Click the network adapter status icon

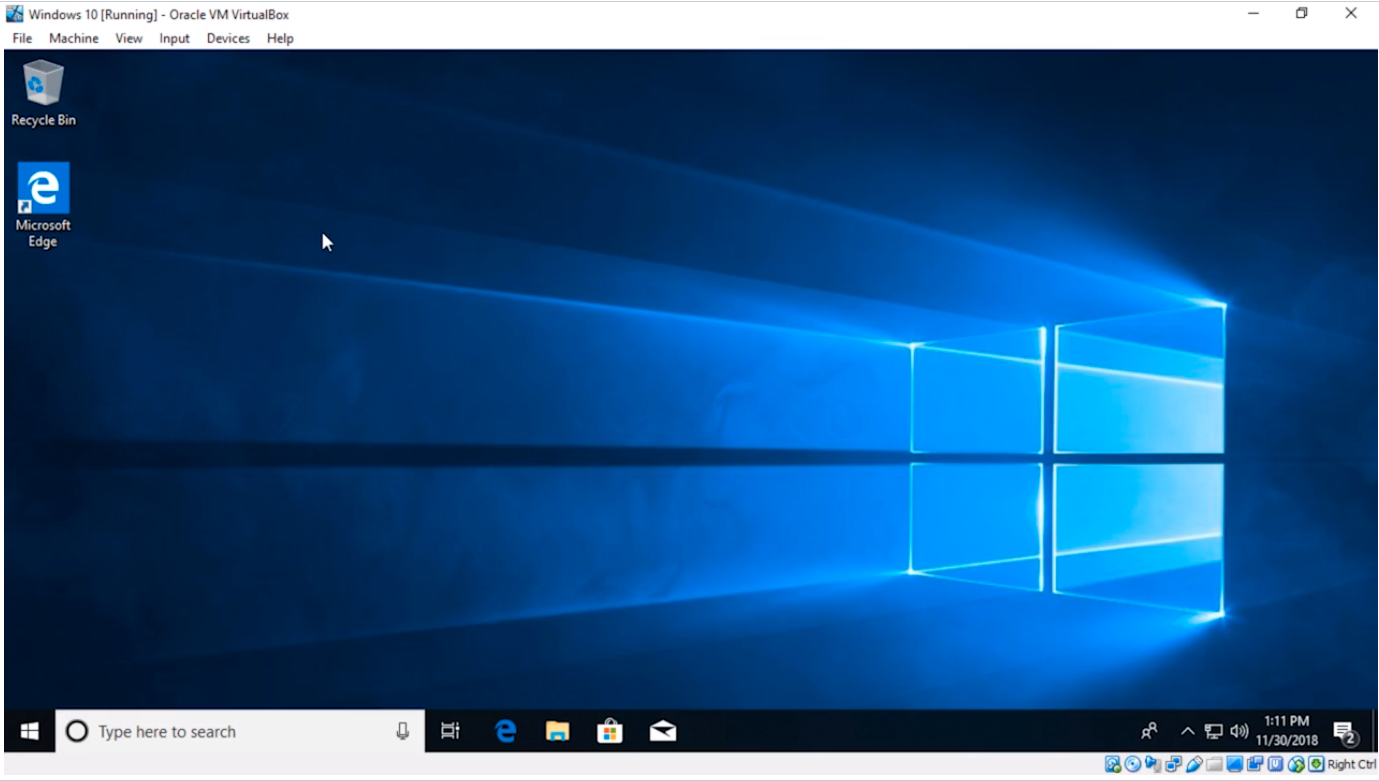click(x=1173, y=764)
